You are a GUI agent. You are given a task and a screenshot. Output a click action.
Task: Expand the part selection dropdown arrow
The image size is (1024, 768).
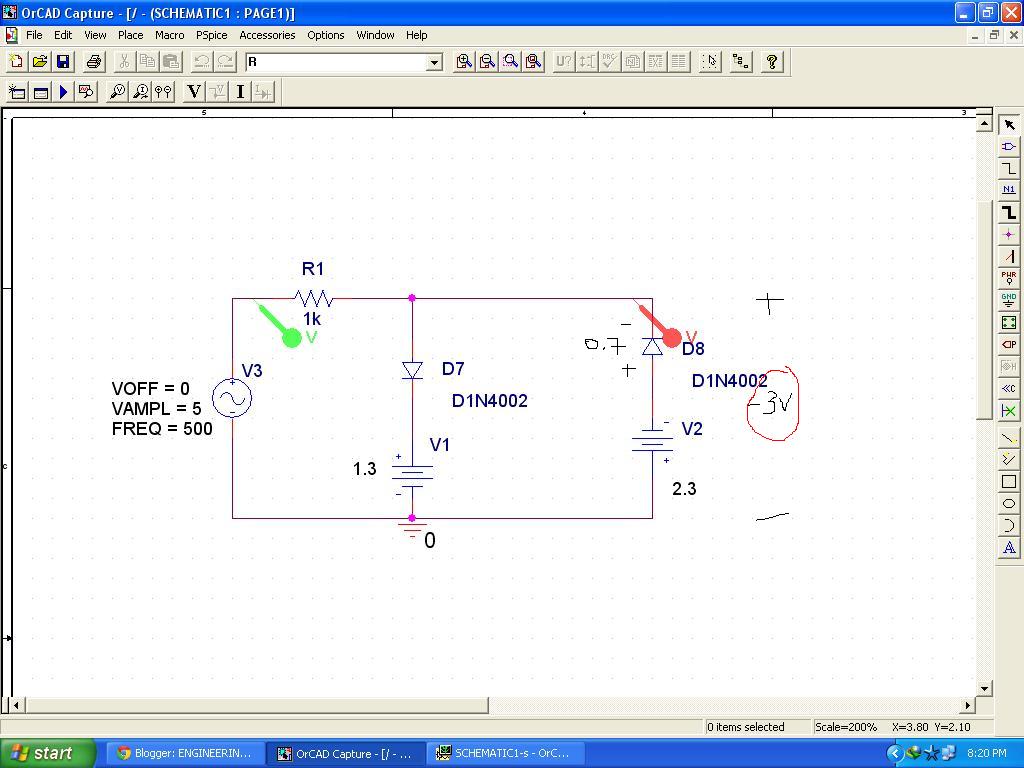(434, 63)
